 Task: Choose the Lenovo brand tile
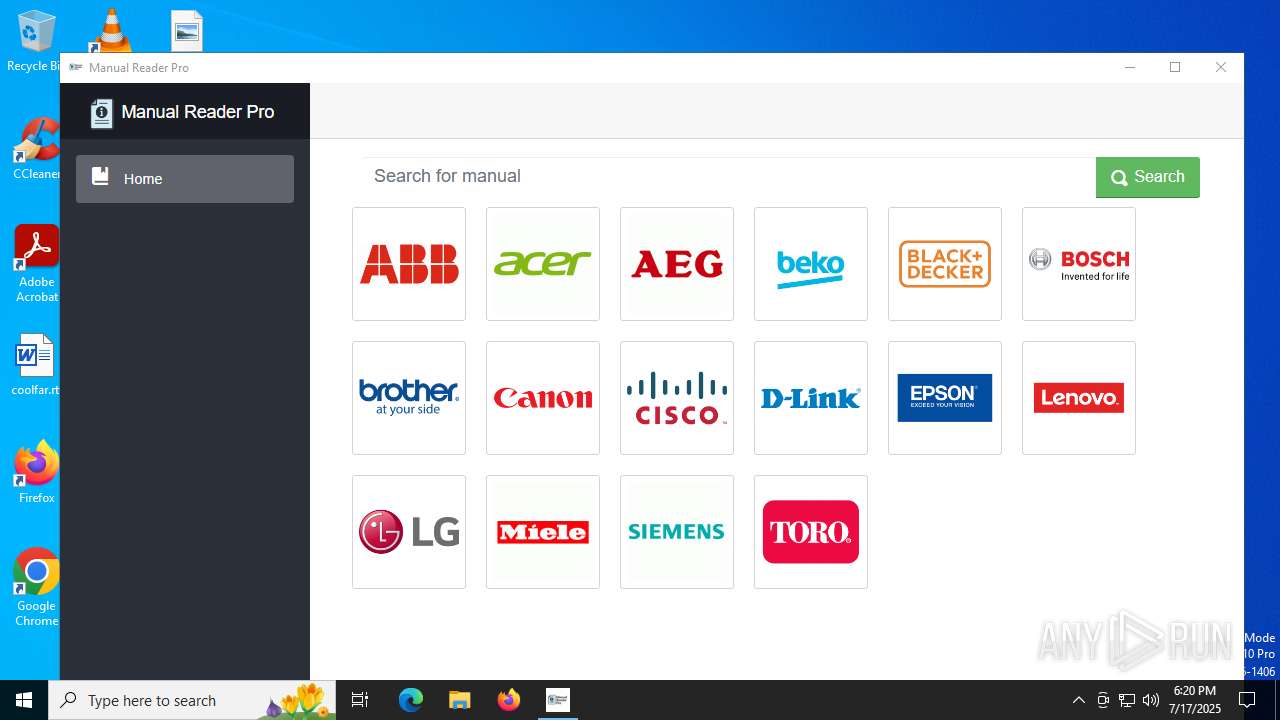(x=1079, y=398)
